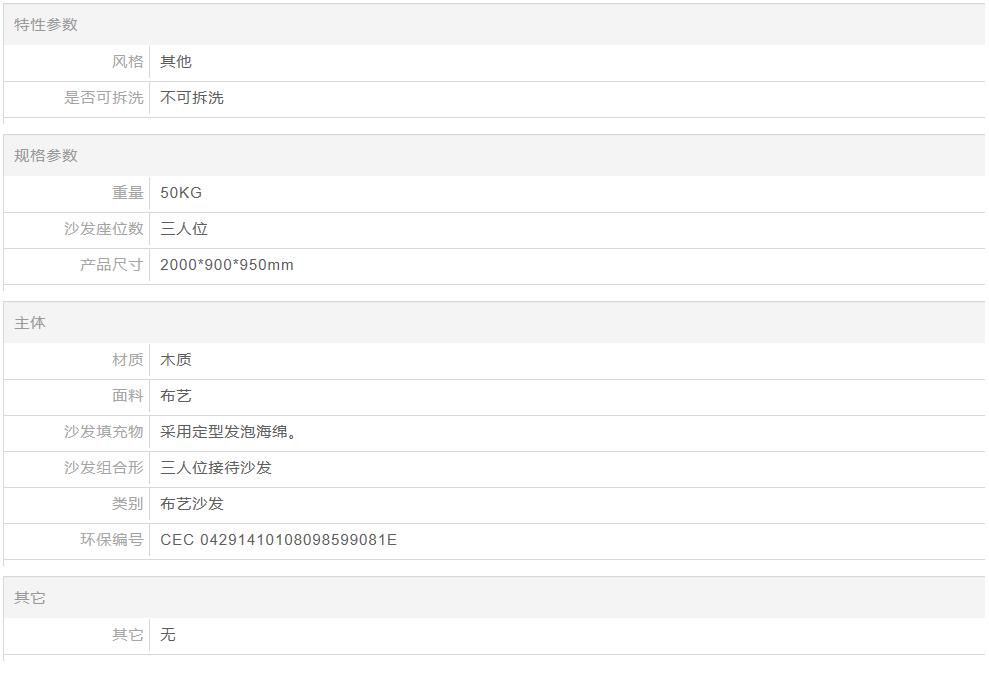The width and height of the screenshot is (989, 679).
Task: Click the 沙发填充物 label
Action: coord(104,432)
